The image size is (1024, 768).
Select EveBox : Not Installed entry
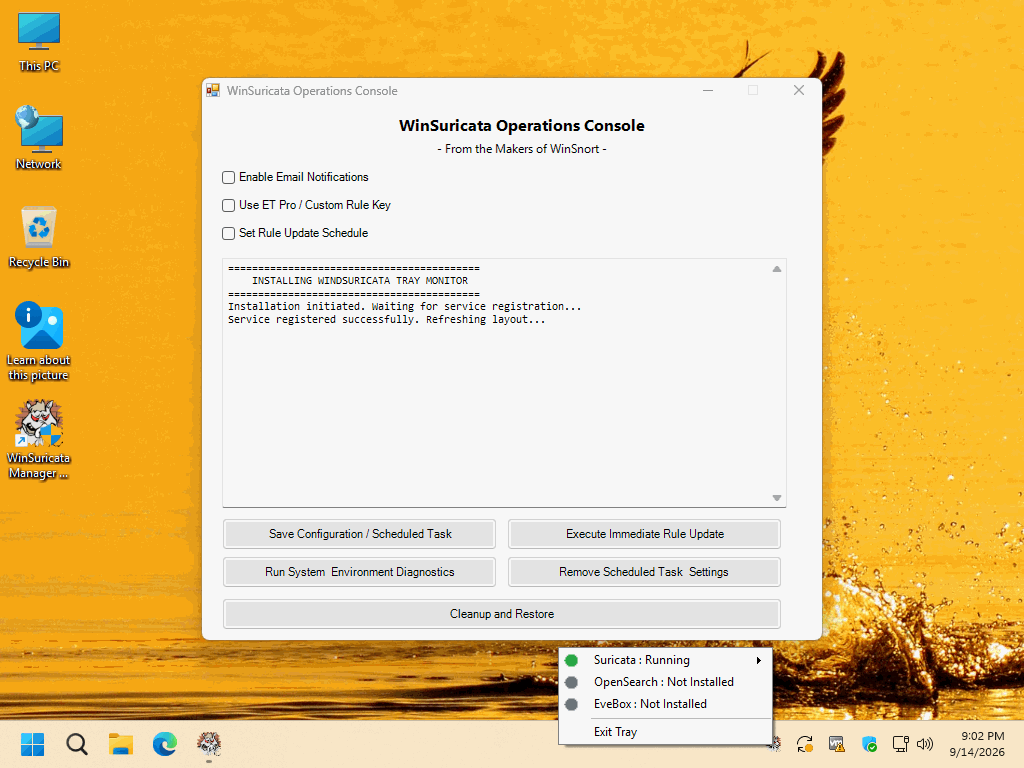[x=665, y=704]
